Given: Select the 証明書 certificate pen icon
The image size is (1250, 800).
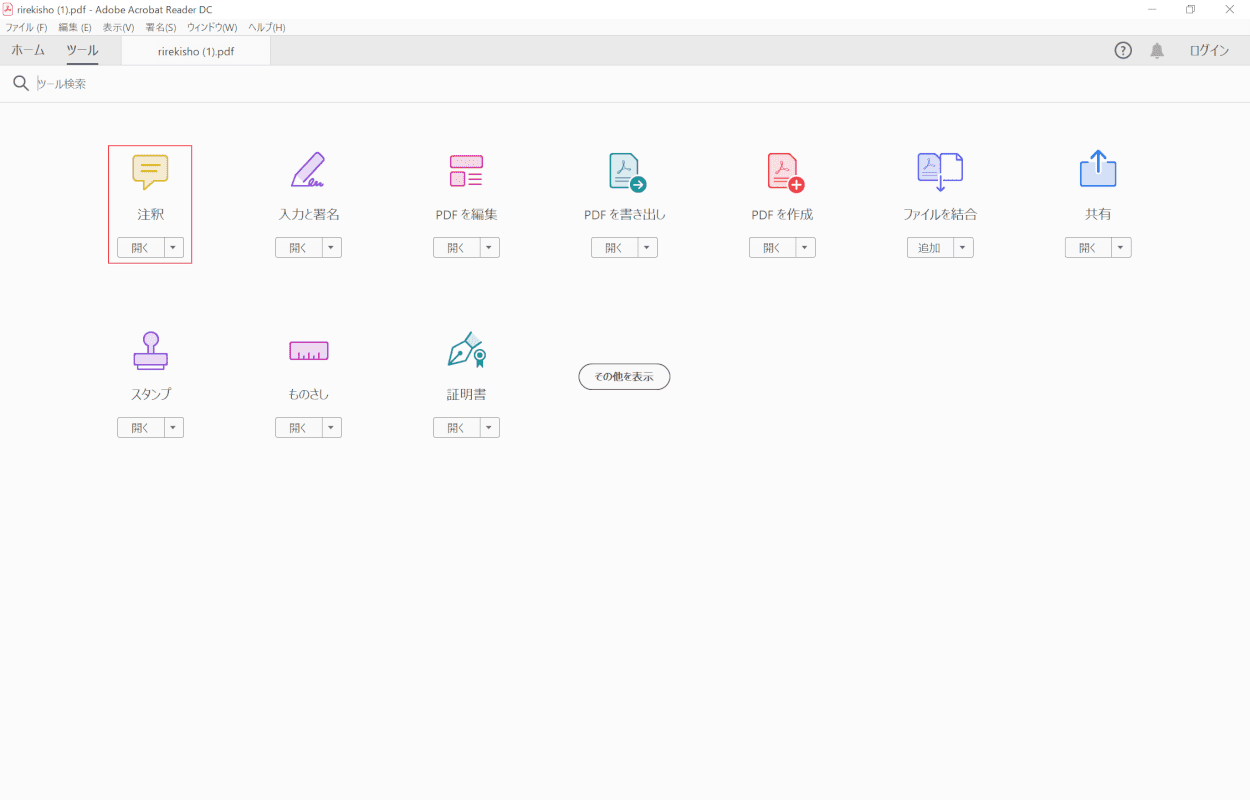Looking at the screenshot, I should click(466, 351).
